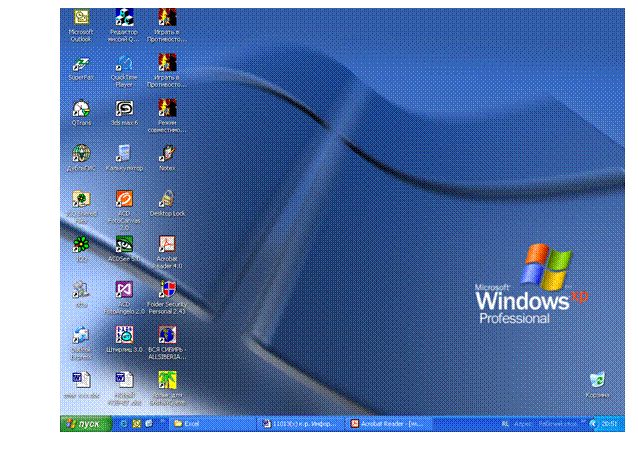Switch to 11013(c) к.р. Инфор... taskbar window
638x453 pixels.
(301, 424)
